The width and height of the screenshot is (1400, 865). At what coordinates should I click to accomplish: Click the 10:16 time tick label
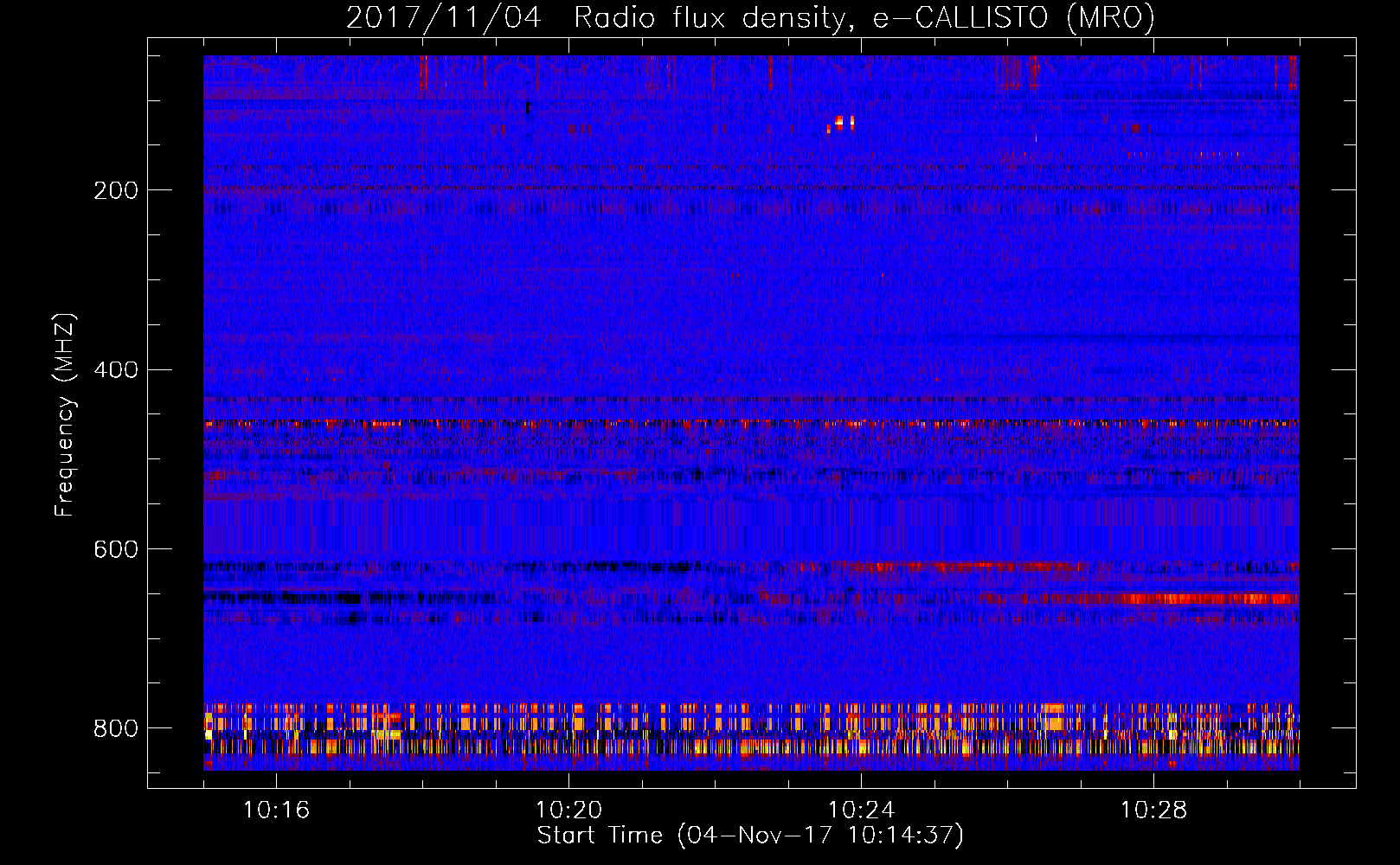pyautogui.click(x=276, y=810)
